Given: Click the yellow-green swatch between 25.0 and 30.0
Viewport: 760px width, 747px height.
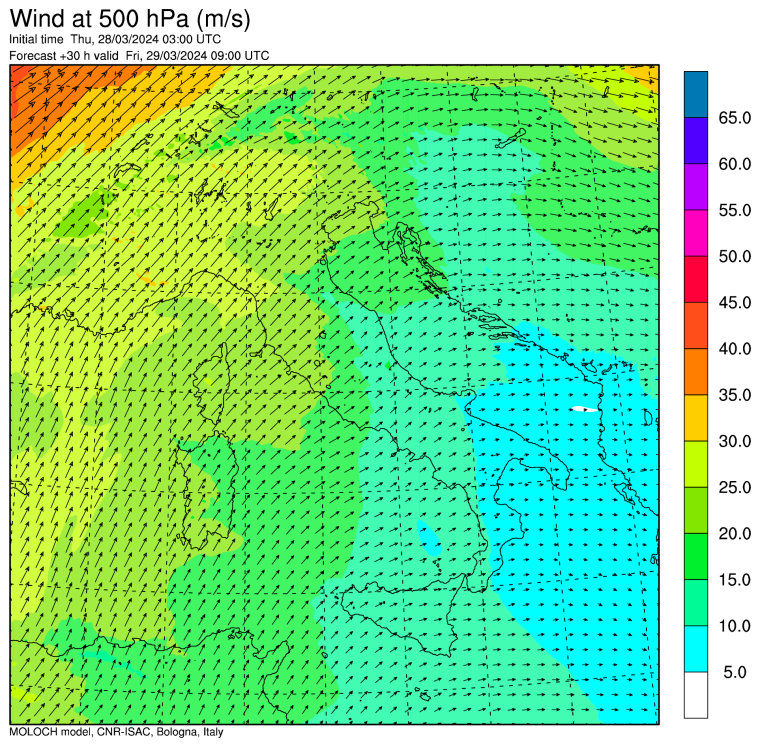Looking at the screenshot, I should click(696, 464).
